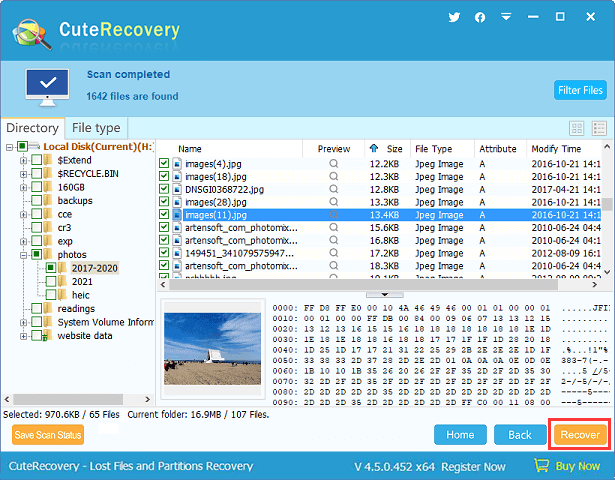Click the Recover button
Image resolution: width=615 pixels, height=480 pixels.
click(x=580, y=435)
